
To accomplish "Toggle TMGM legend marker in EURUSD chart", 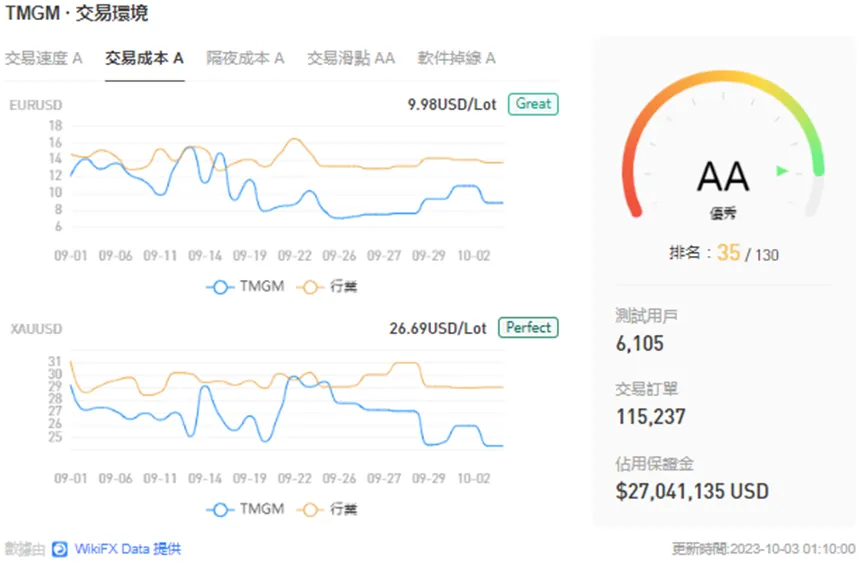I will tap(220, 287).
